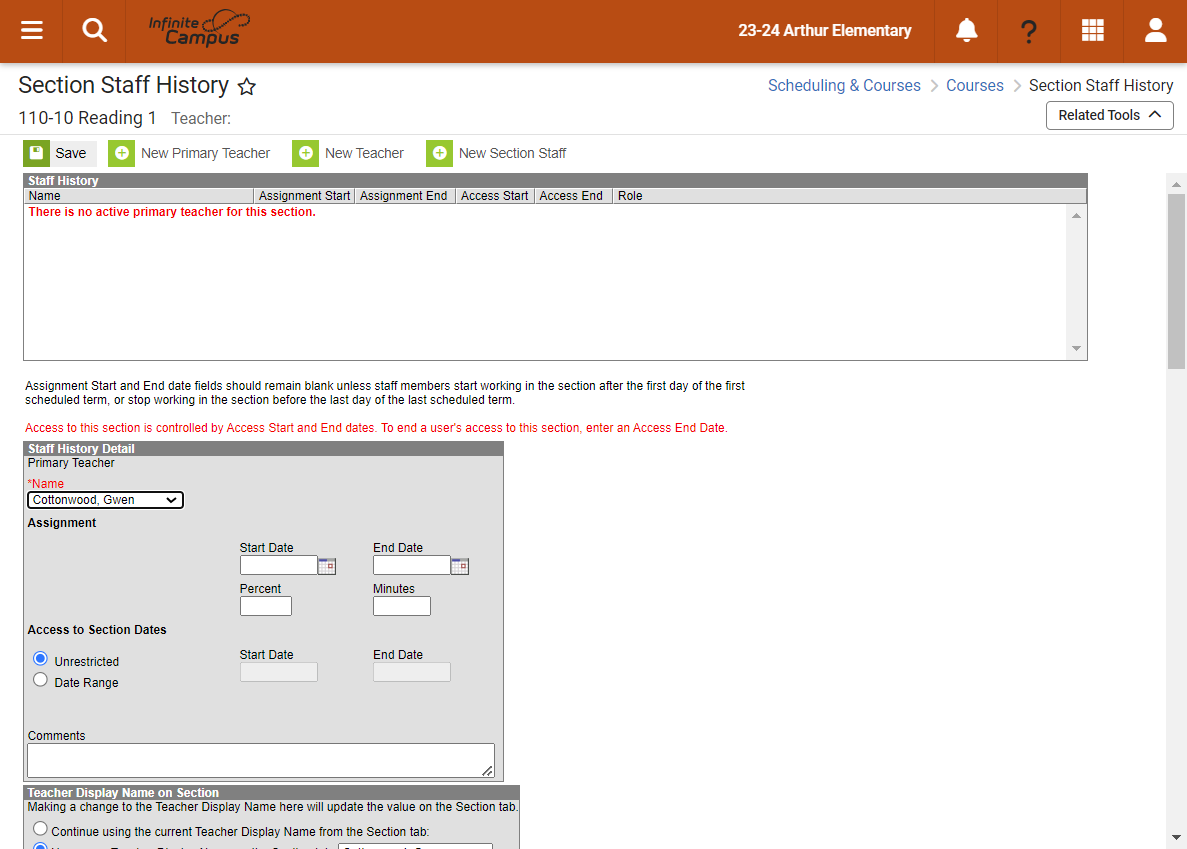Follow the Scheduling & Courses breadcrumb
The height and width of the screenshot is (849, 1187).
pyautogui.click(x=844, y=86)
